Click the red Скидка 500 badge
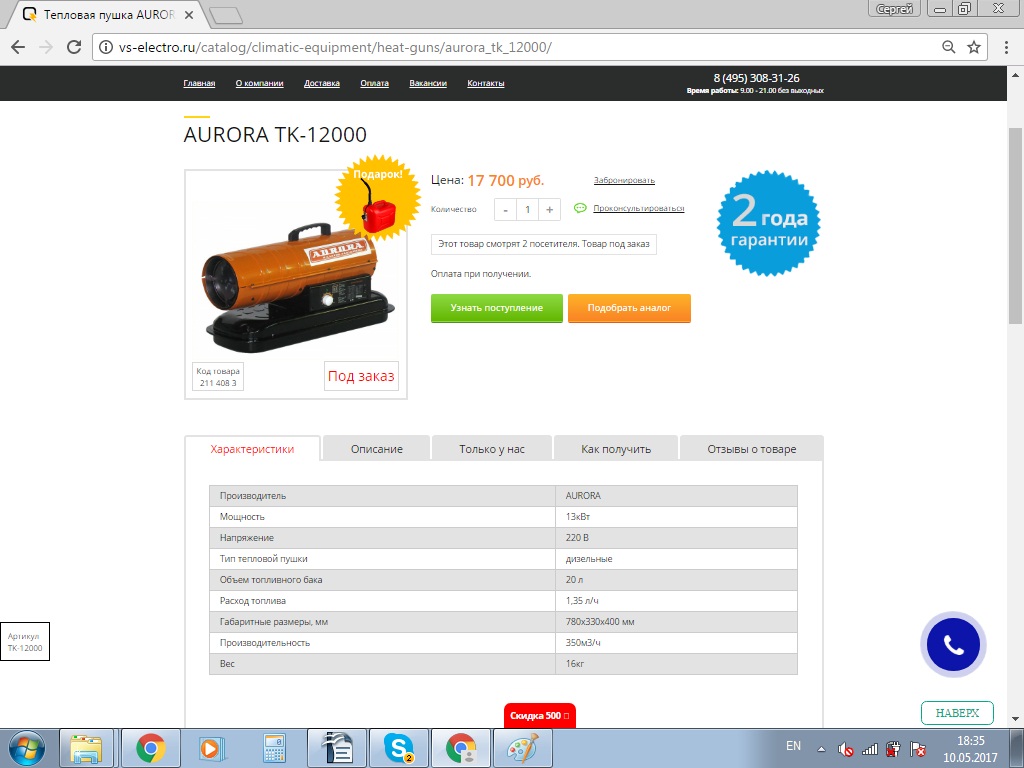Image resolution: width=1024 pixels, height=768 pixels. click(539, 715)
